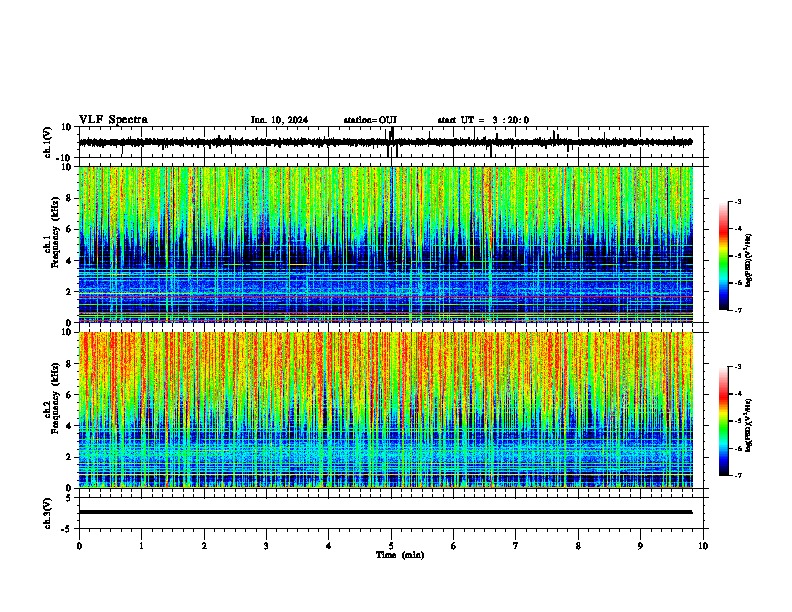Click the "2" tick on the time axis
Screen dimensions: 792x612
pyautogui.click(x=204, y=546)
